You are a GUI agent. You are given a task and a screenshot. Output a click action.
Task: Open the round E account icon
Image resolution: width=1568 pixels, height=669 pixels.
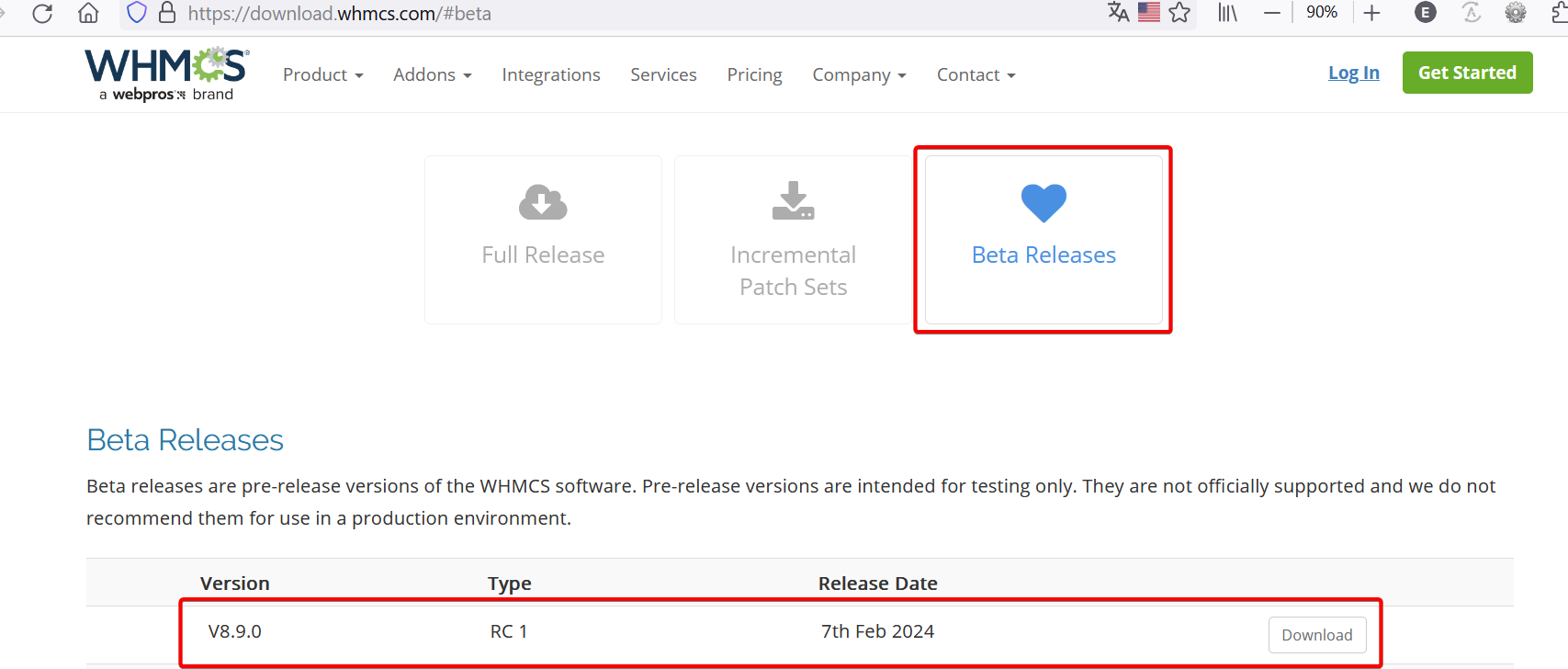tap(1426, 12)
